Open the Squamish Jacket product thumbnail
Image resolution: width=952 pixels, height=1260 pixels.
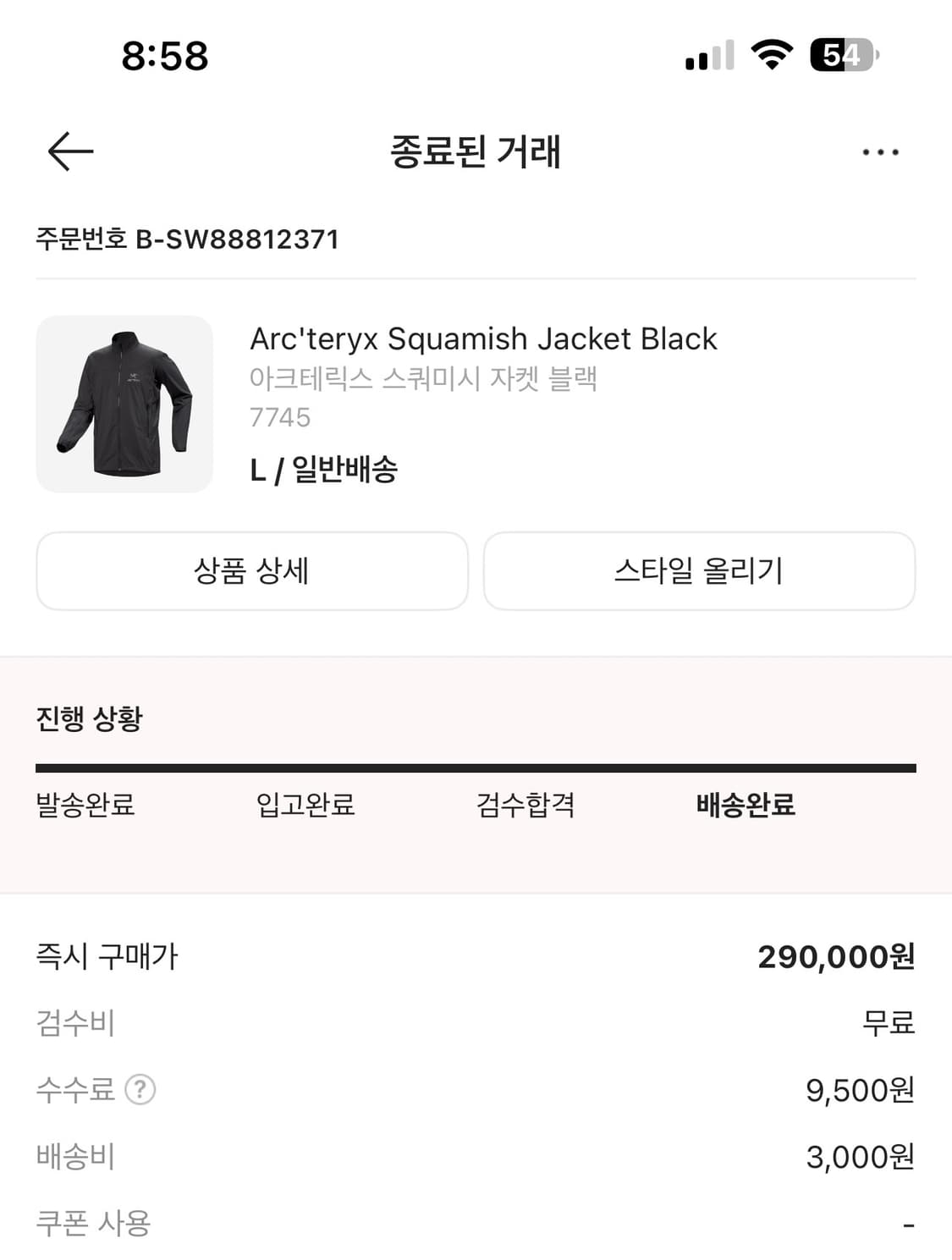coord(124,404)
